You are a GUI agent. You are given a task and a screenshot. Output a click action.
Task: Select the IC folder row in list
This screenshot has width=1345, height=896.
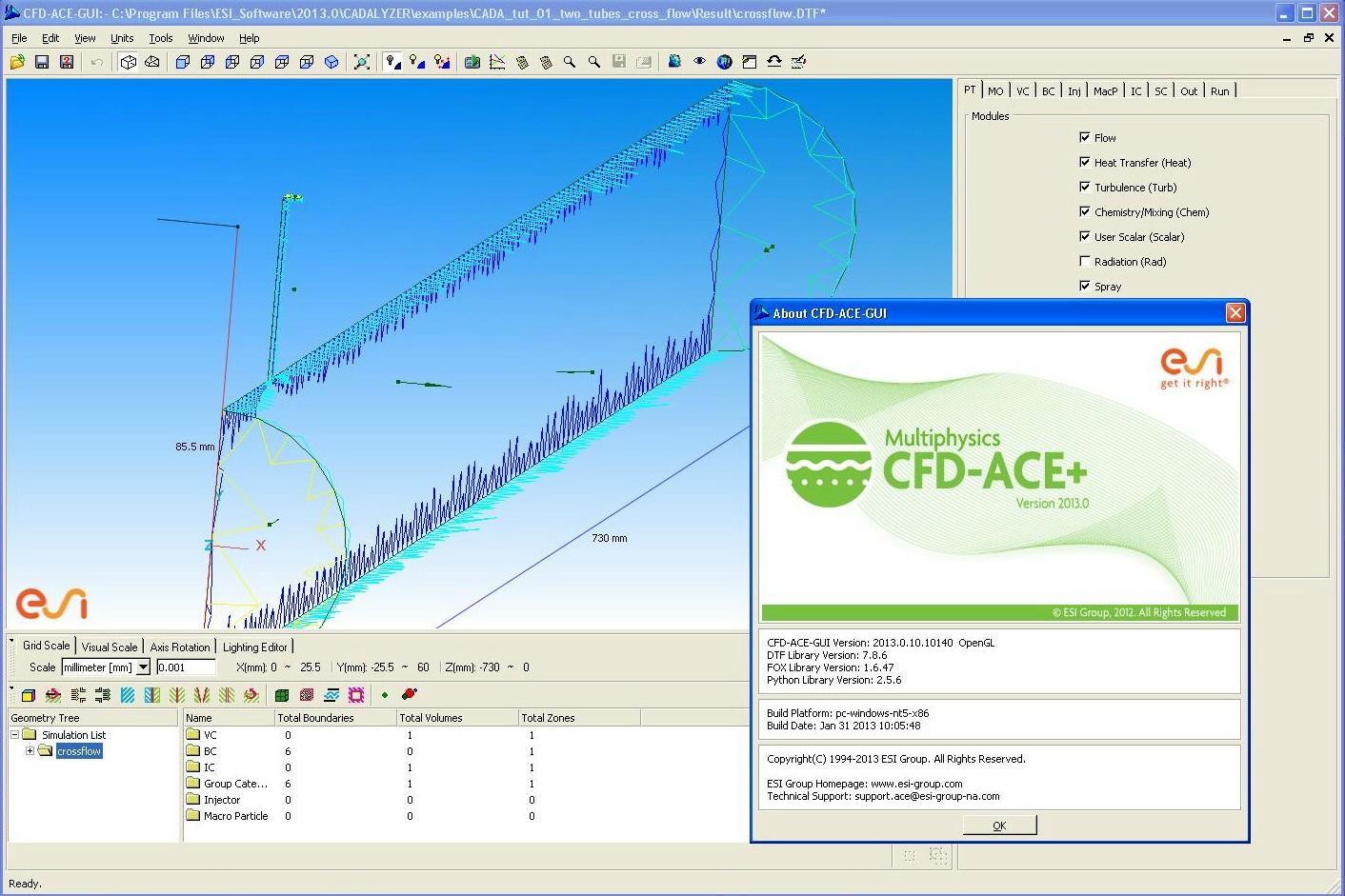point(200,767)
